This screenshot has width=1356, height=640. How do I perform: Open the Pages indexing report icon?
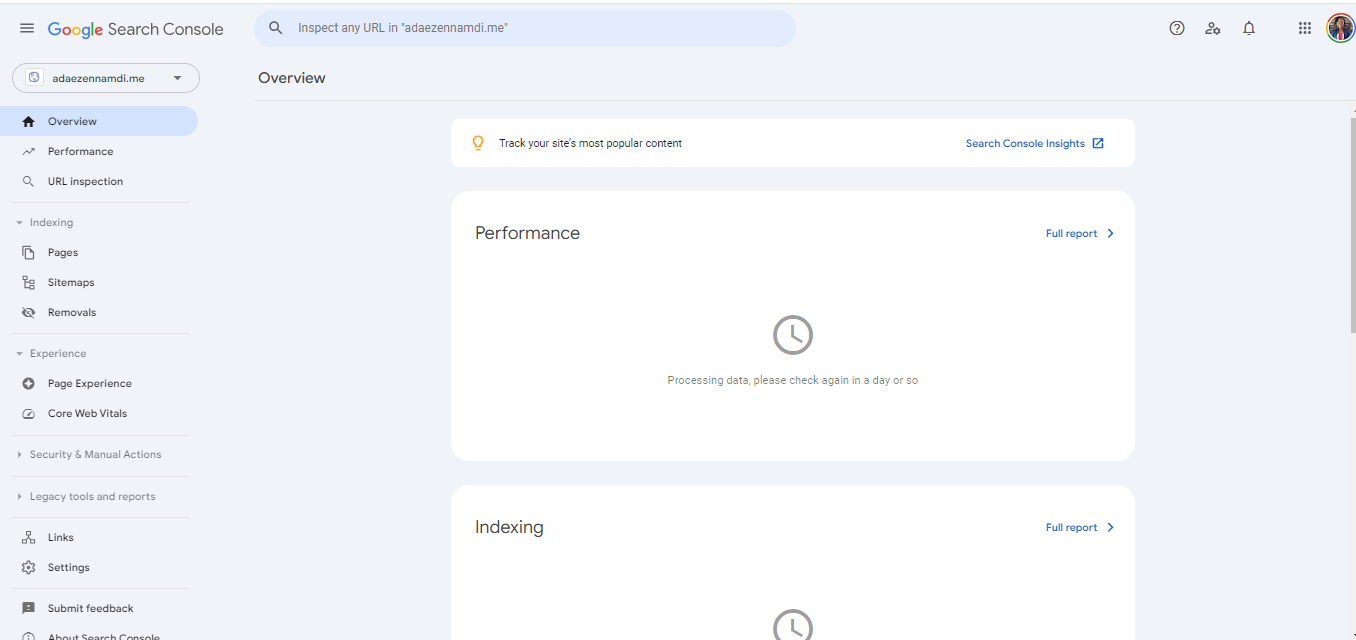[x=29, y=252]
